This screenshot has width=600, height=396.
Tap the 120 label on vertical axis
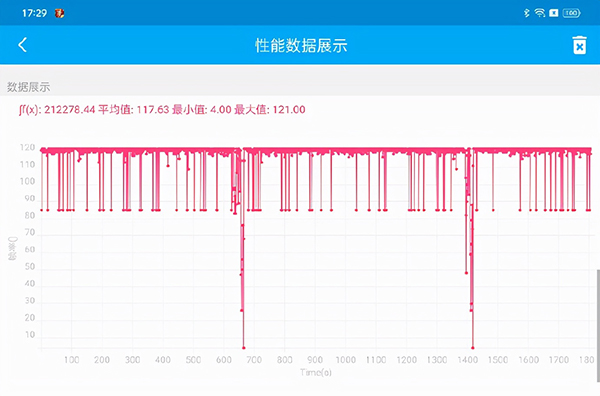tap(28, 148)
